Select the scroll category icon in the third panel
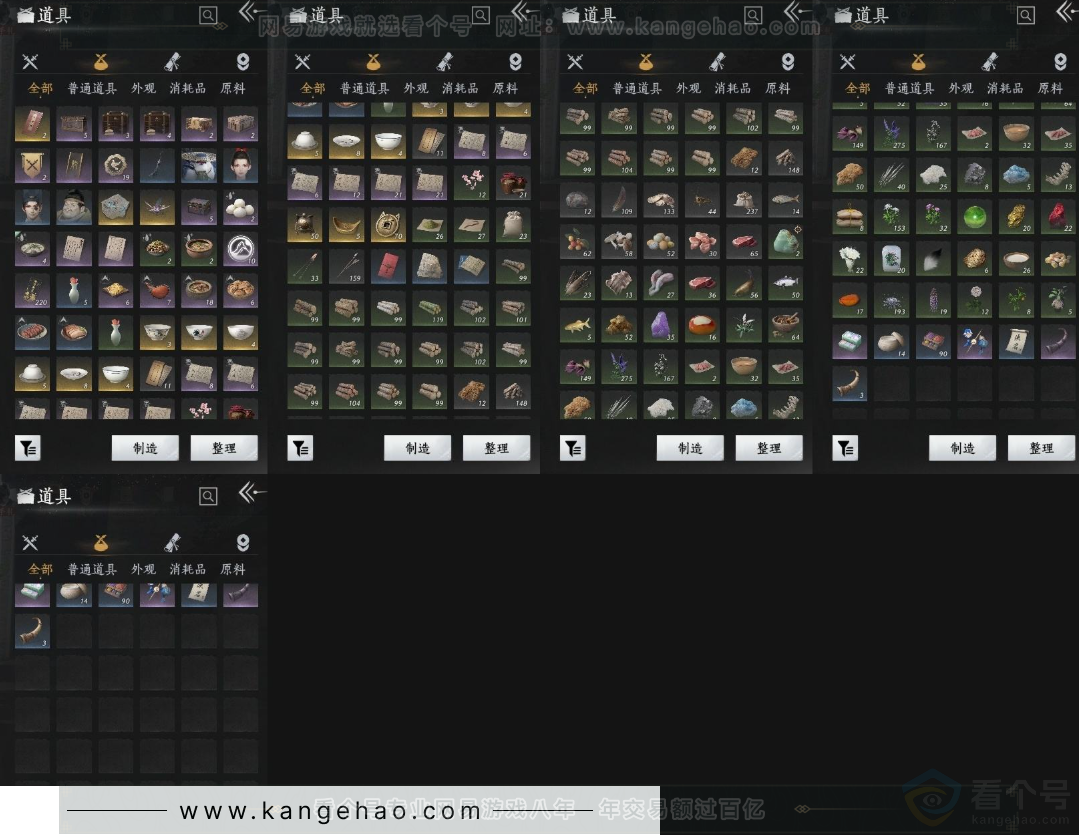Screen dimensions: 1079x835 coord(717,62)
